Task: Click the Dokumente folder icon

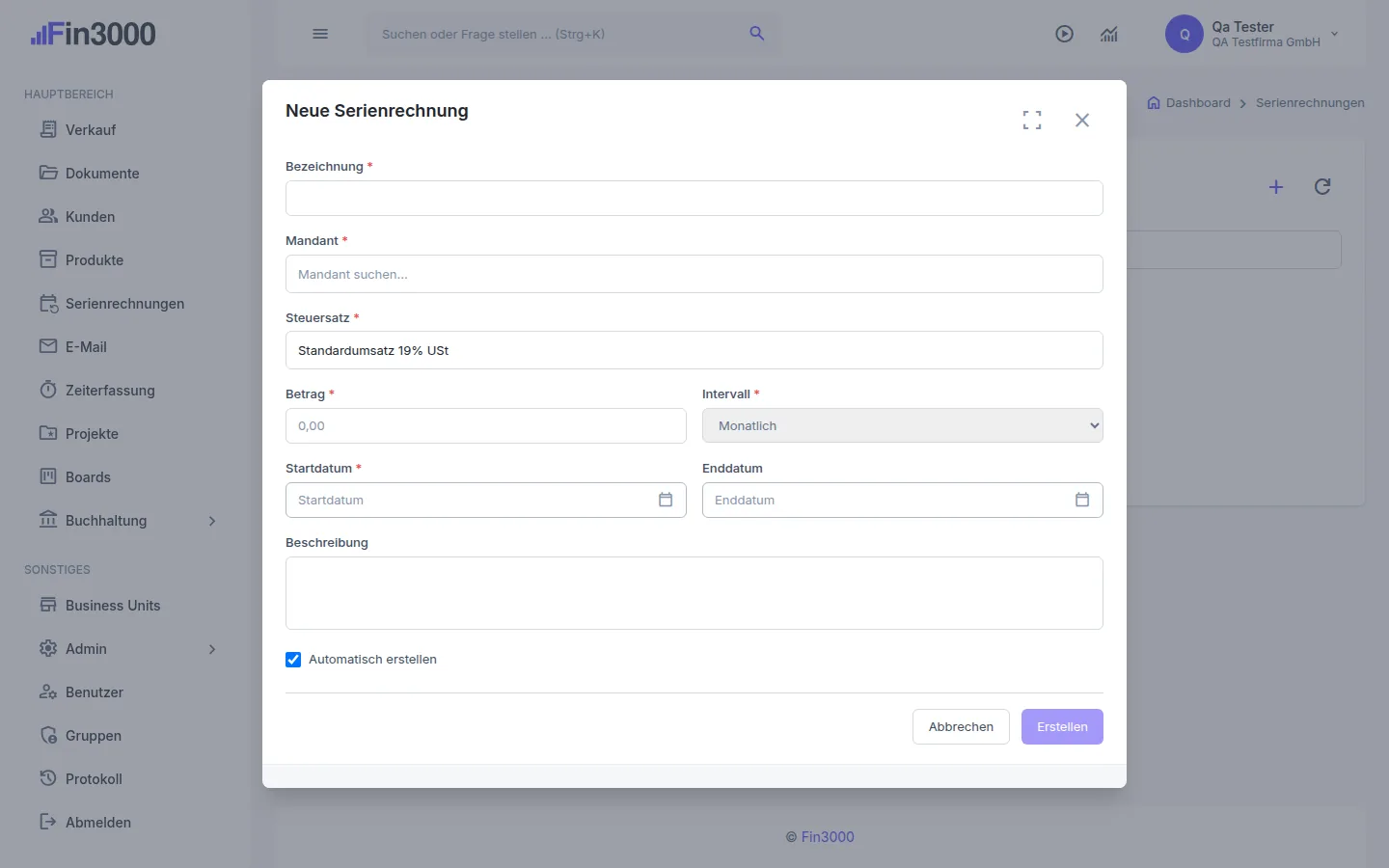Action: (48, 173)
